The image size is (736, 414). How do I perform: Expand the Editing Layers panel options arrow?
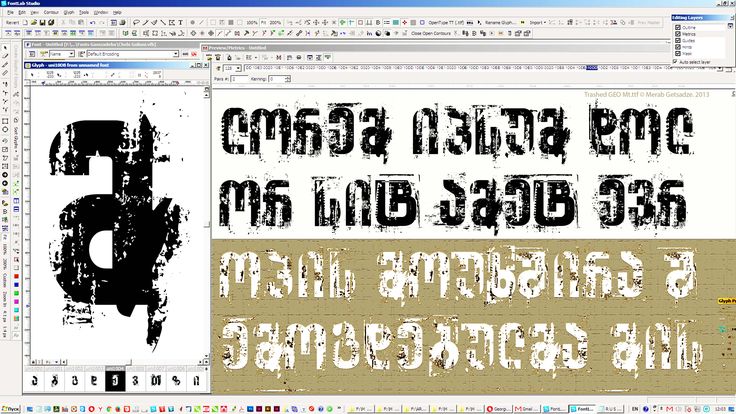click(x=730, y=26)
